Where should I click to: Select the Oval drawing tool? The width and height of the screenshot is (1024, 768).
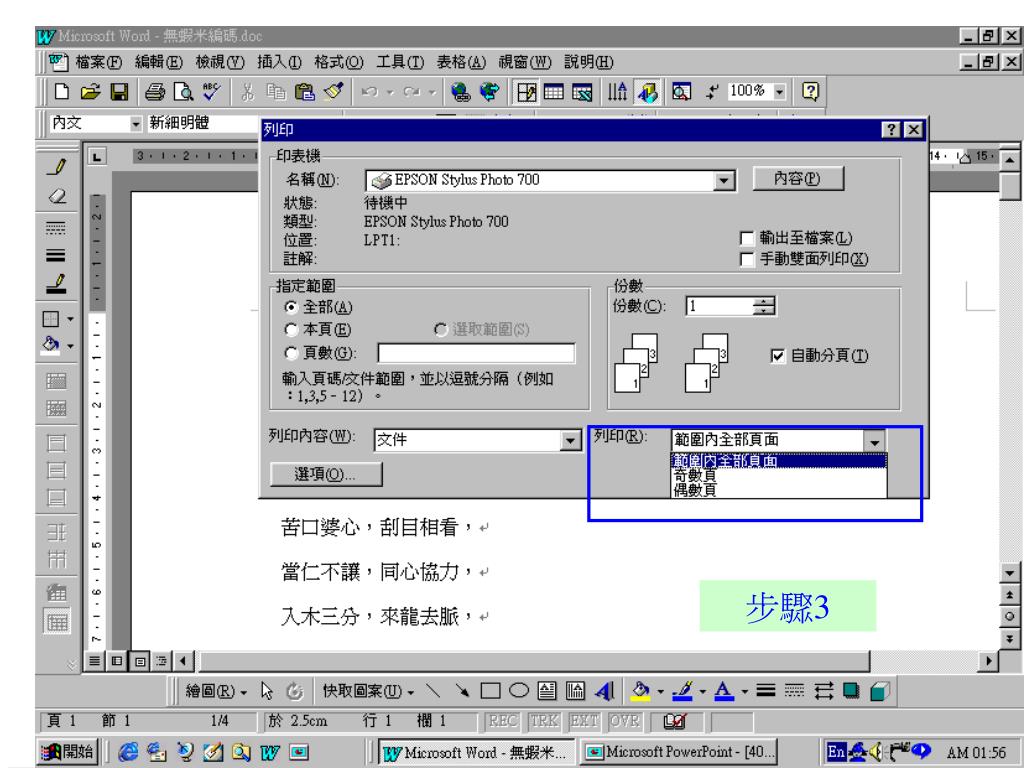[x=519, y=690]
